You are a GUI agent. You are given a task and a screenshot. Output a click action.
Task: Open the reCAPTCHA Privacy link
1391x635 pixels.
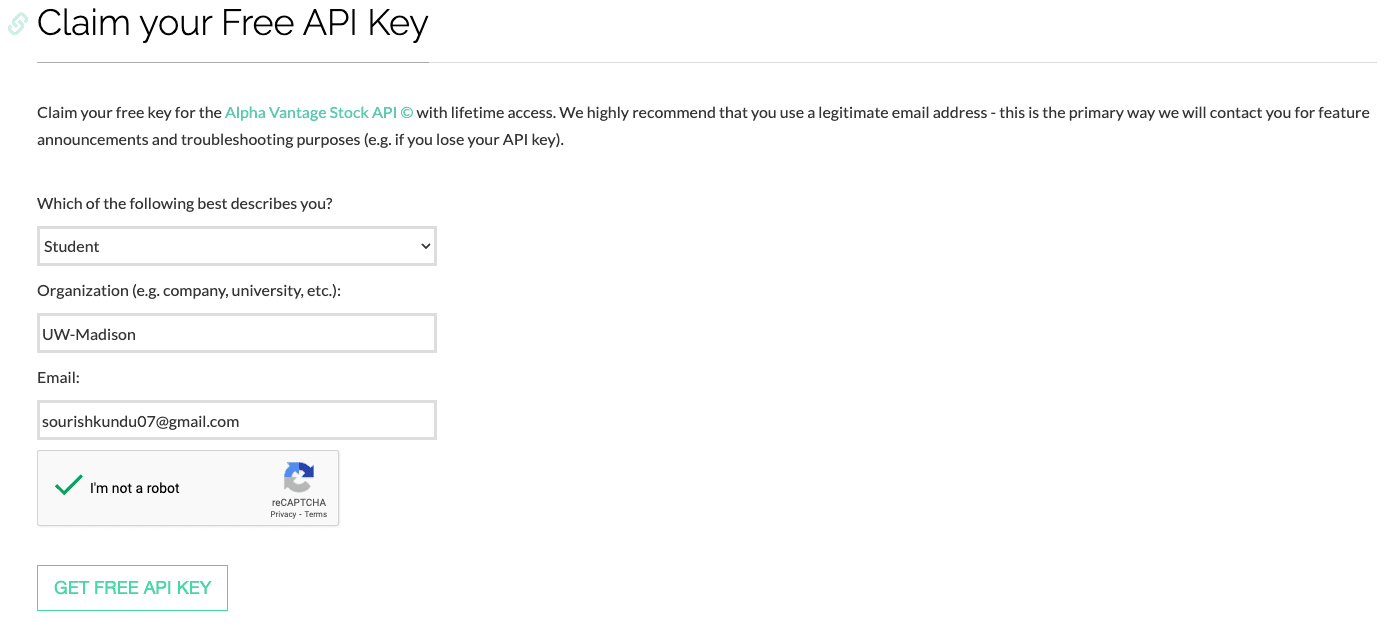pyautogui.click(x=283, y=514)
